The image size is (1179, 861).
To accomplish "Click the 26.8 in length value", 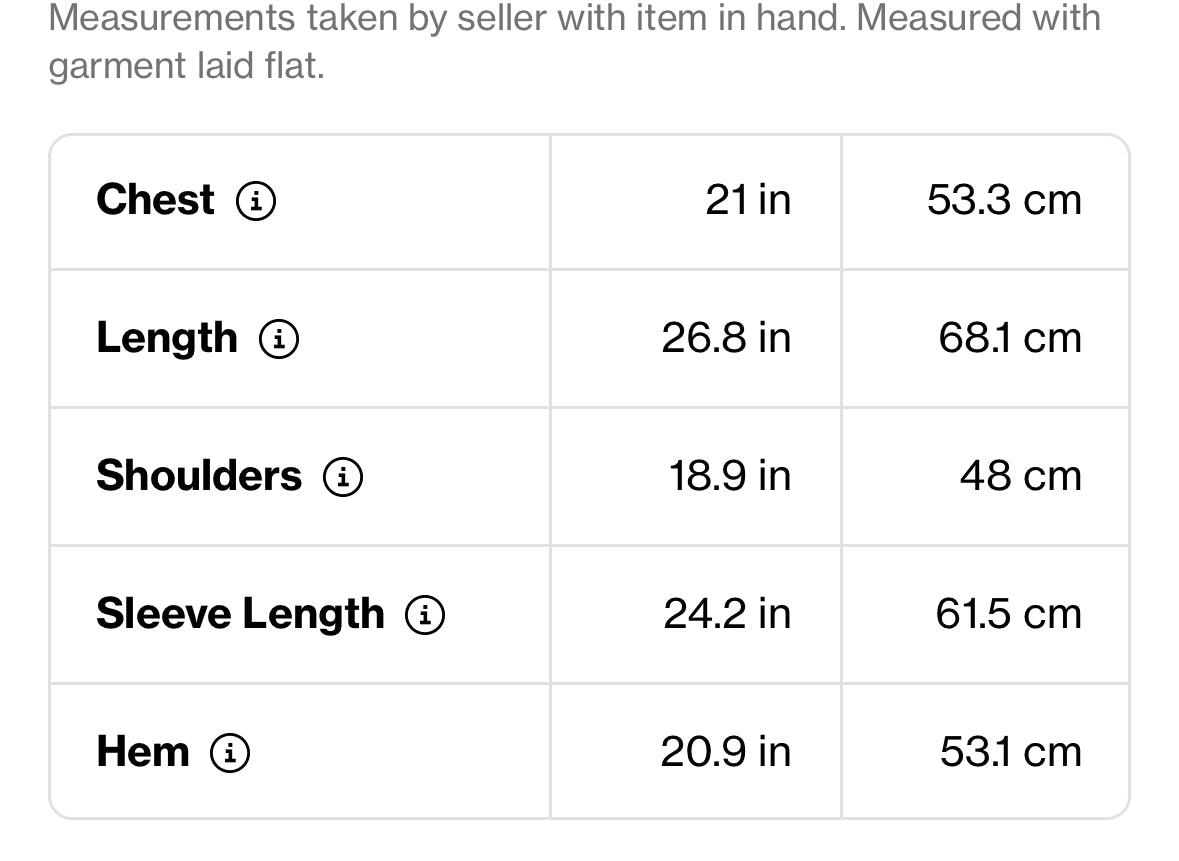I will tap(726, 338).
